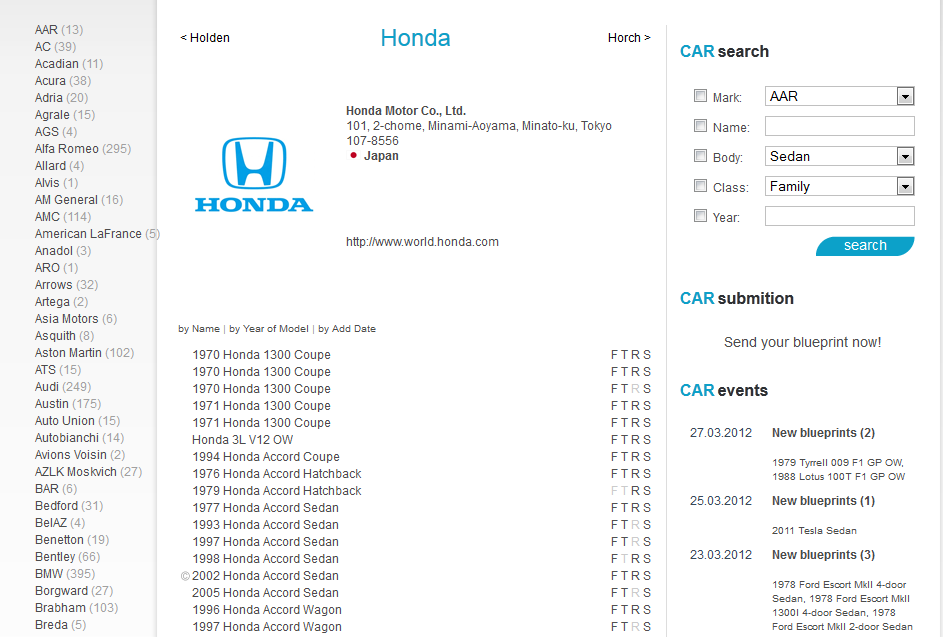Toggle the Class filter checkbox
This screenshot has height=637, width=943.
click(700, 186)
